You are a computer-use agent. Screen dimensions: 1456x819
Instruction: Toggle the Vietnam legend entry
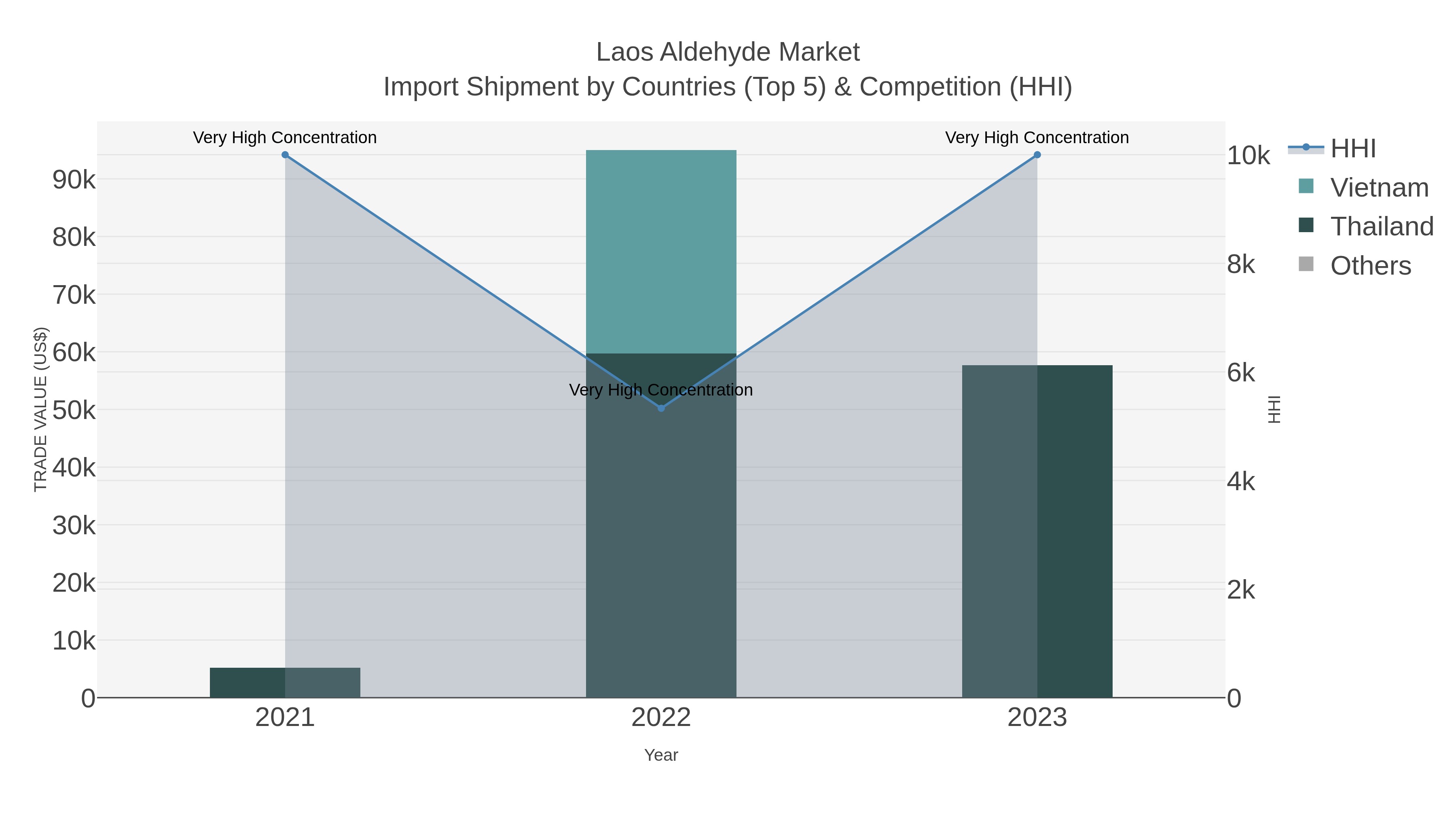(1363, 188)
